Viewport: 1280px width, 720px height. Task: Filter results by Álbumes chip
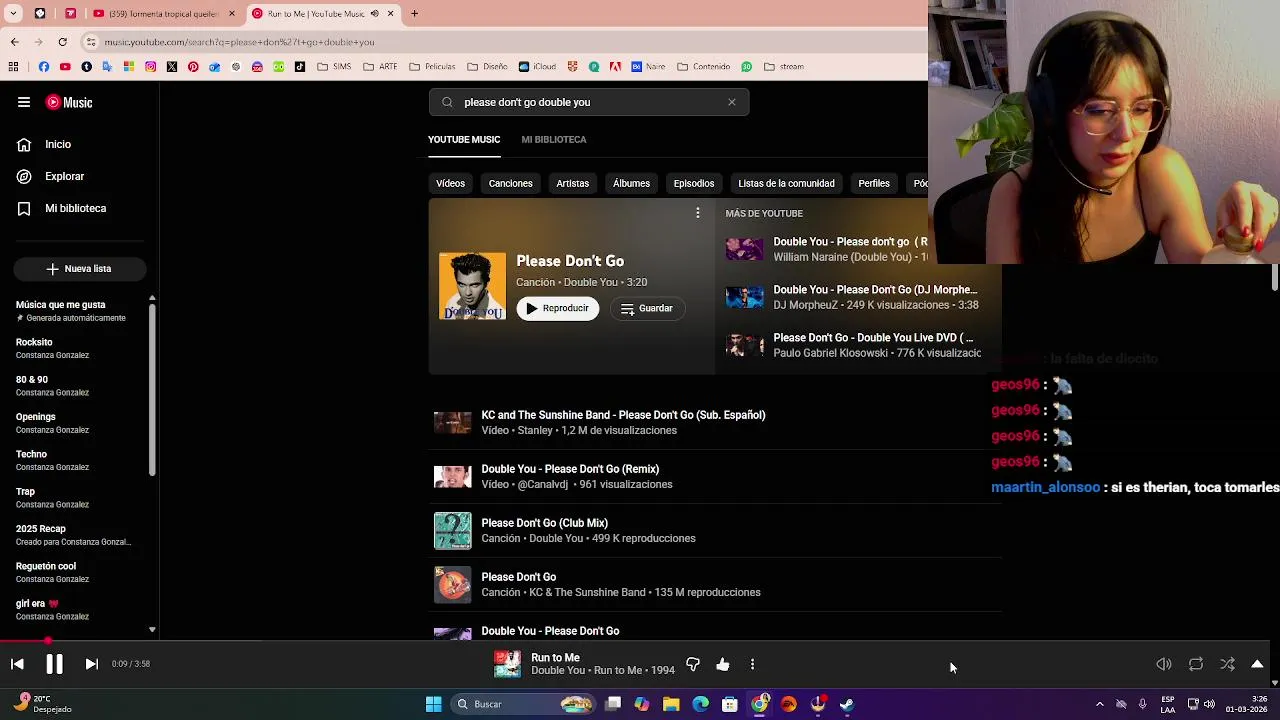[631, 183]
